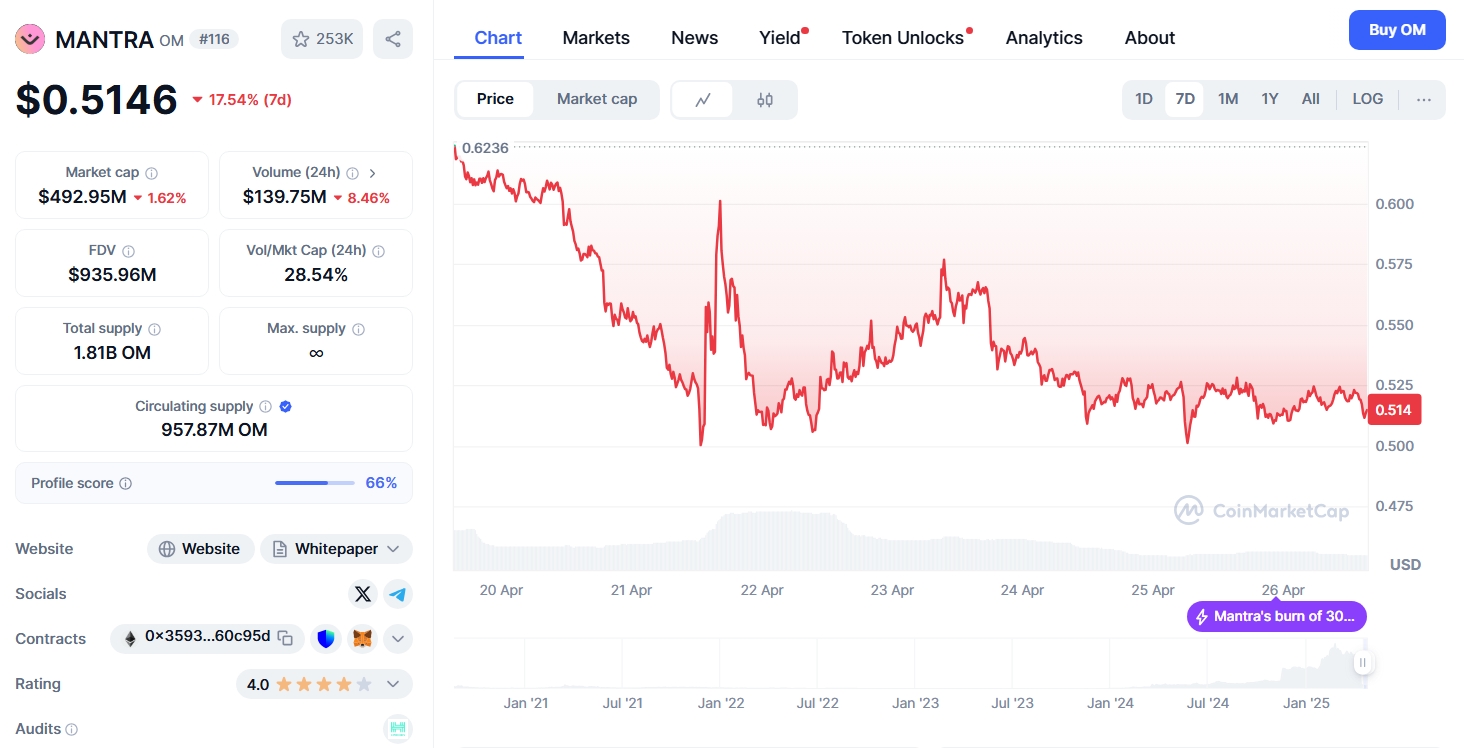Click the #116 rank badge
Viewport: 1464px width, 748px height.
(213, 39)
